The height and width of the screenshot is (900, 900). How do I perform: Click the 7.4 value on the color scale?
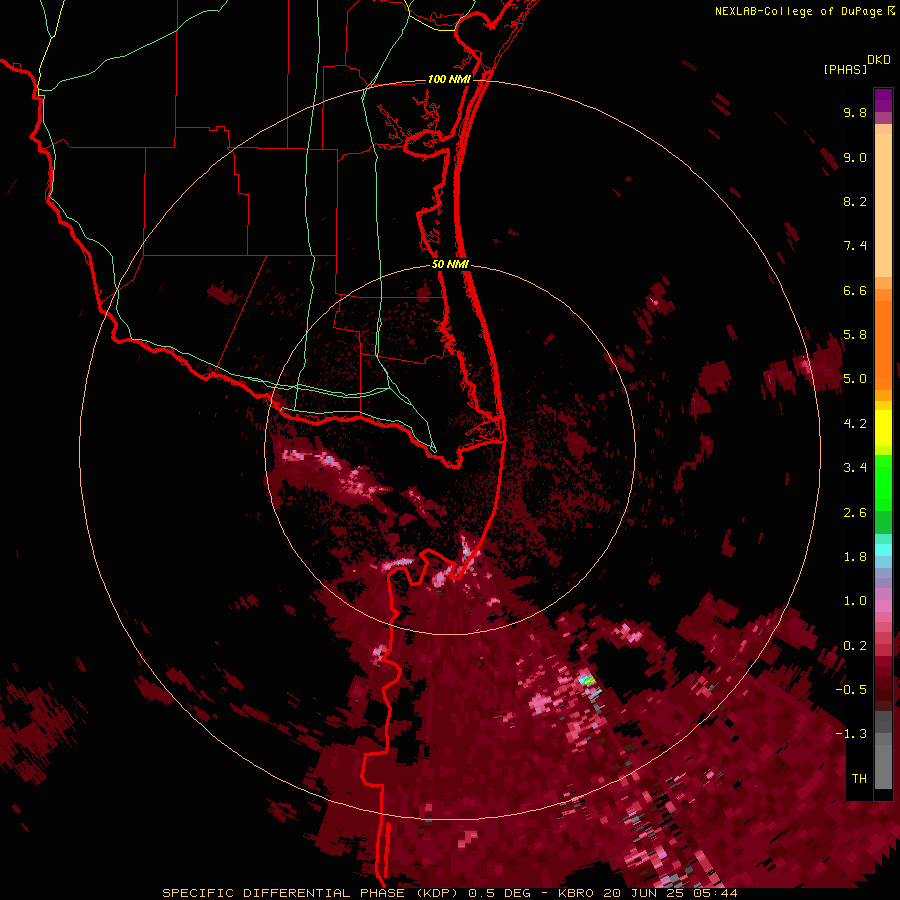(855, 246)
